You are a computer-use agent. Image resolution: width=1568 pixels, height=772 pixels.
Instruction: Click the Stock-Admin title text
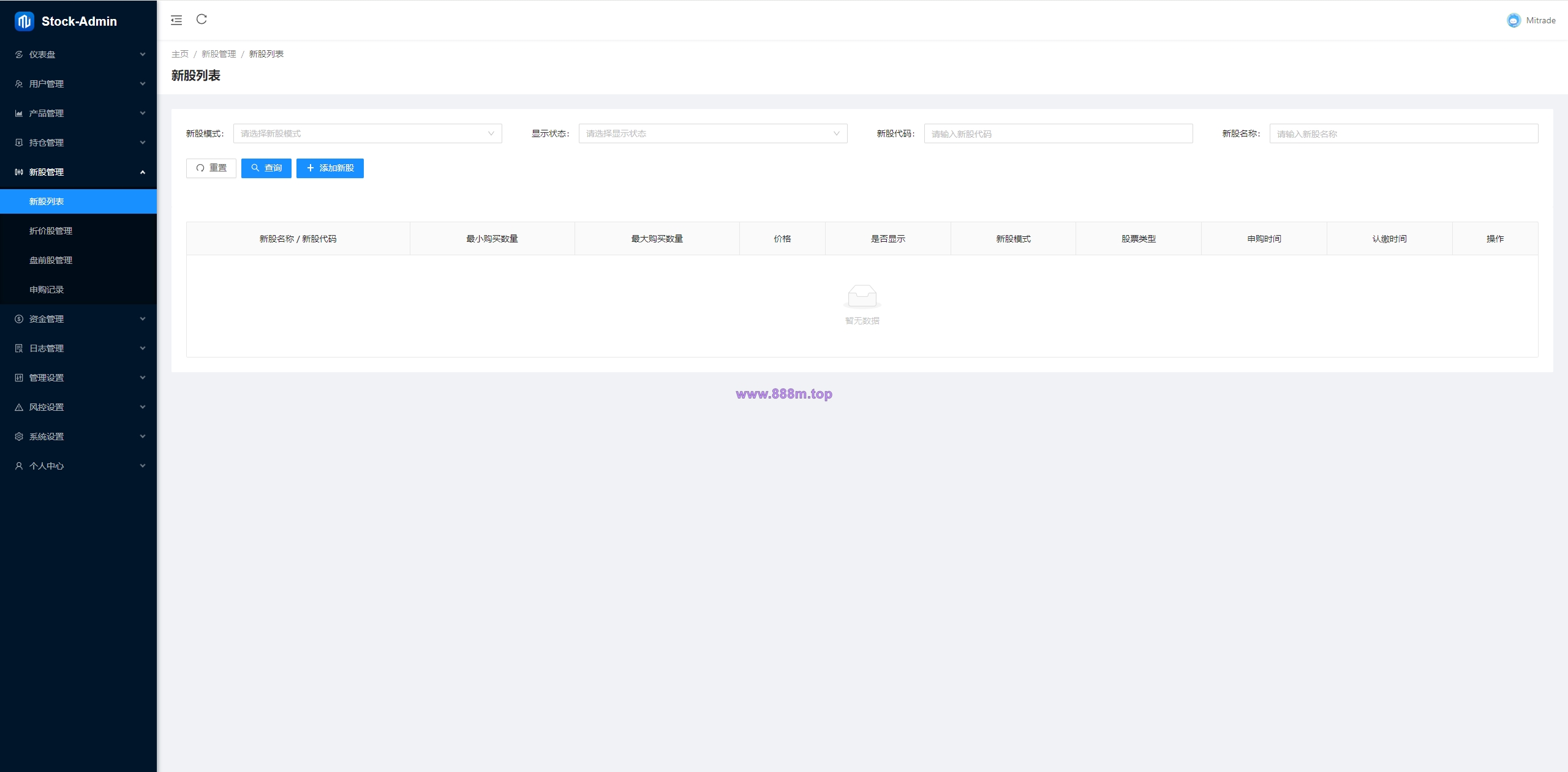tap(79, 21)
